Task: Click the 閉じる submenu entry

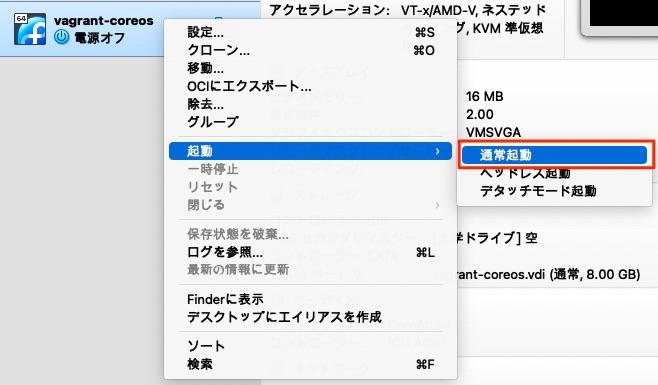Action: [311, 205]
